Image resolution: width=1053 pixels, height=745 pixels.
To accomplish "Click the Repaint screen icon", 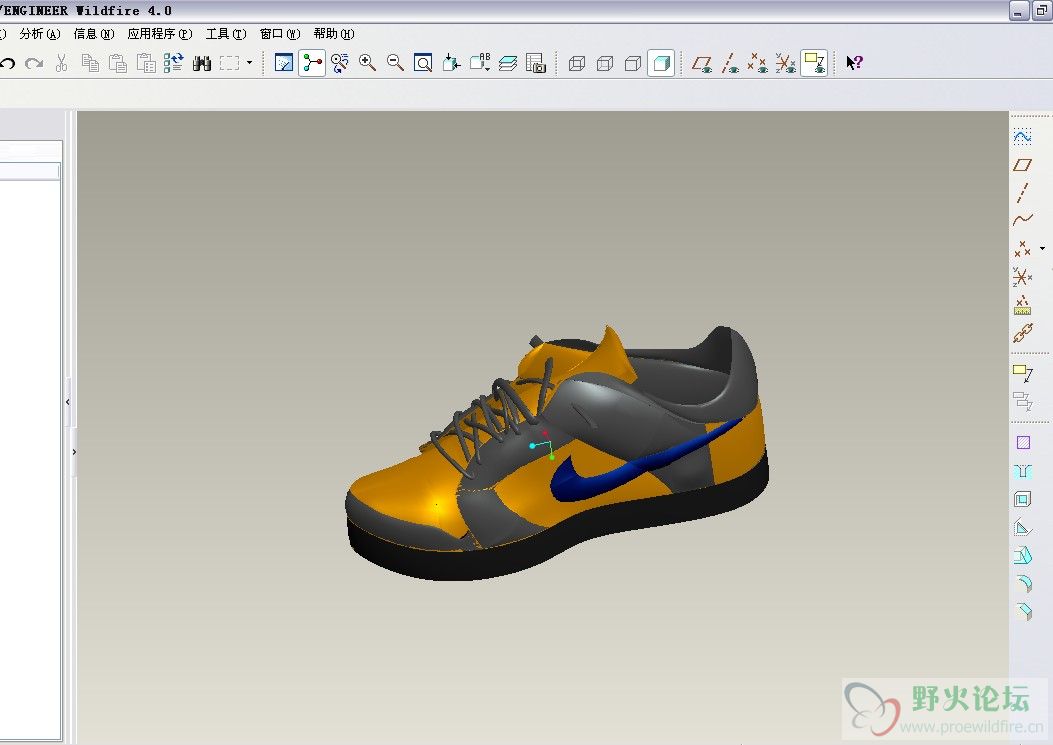I will point(284,62).
